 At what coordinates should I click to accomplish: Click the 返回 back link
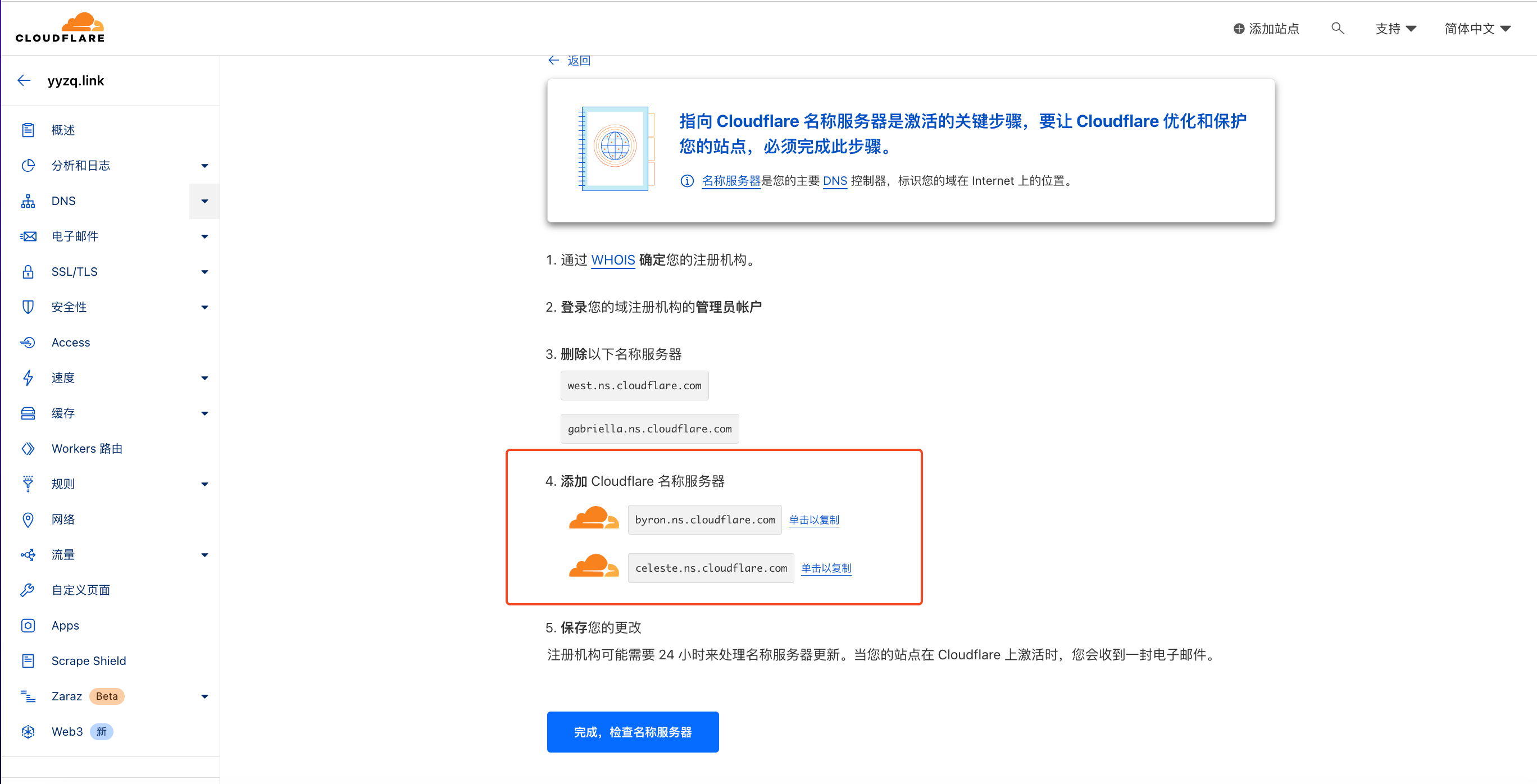click(570, 60)
